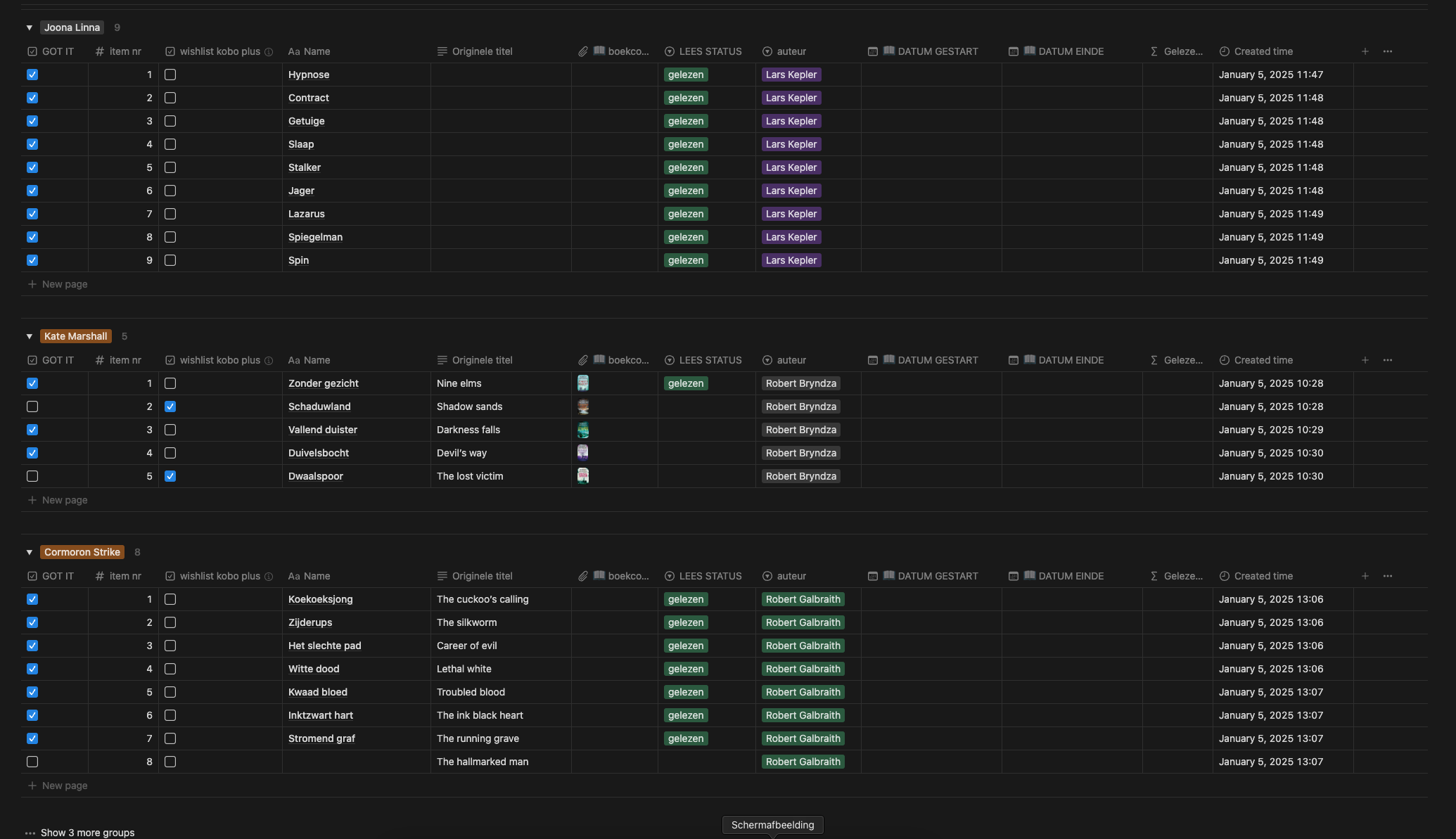Click Created time column header in Kate Marshall table
The width and height of the screenshot is (1456, 839).
click(x=1263, y=360)
